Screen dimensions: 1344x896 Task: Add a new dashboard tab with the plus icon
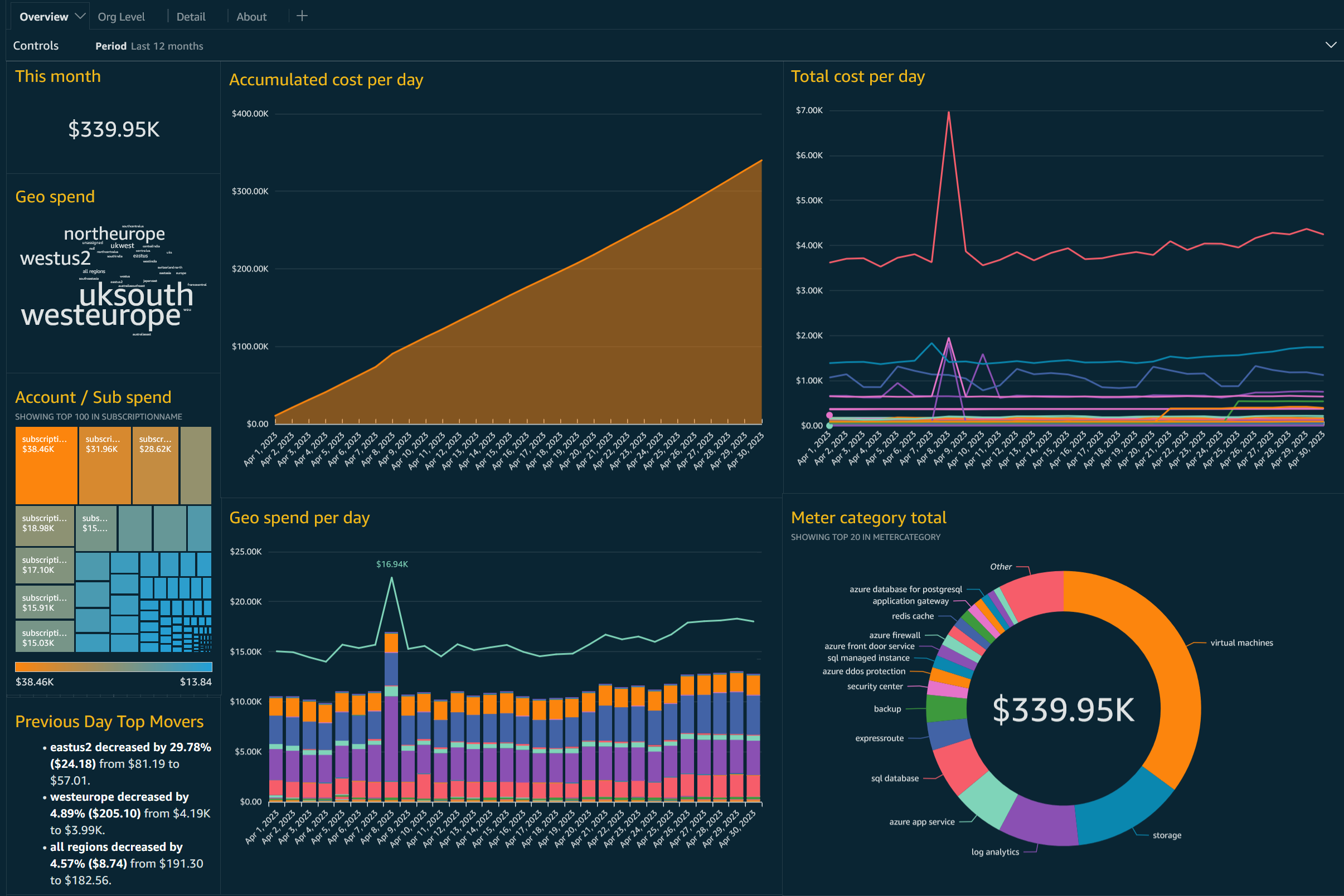click(302, 16)
